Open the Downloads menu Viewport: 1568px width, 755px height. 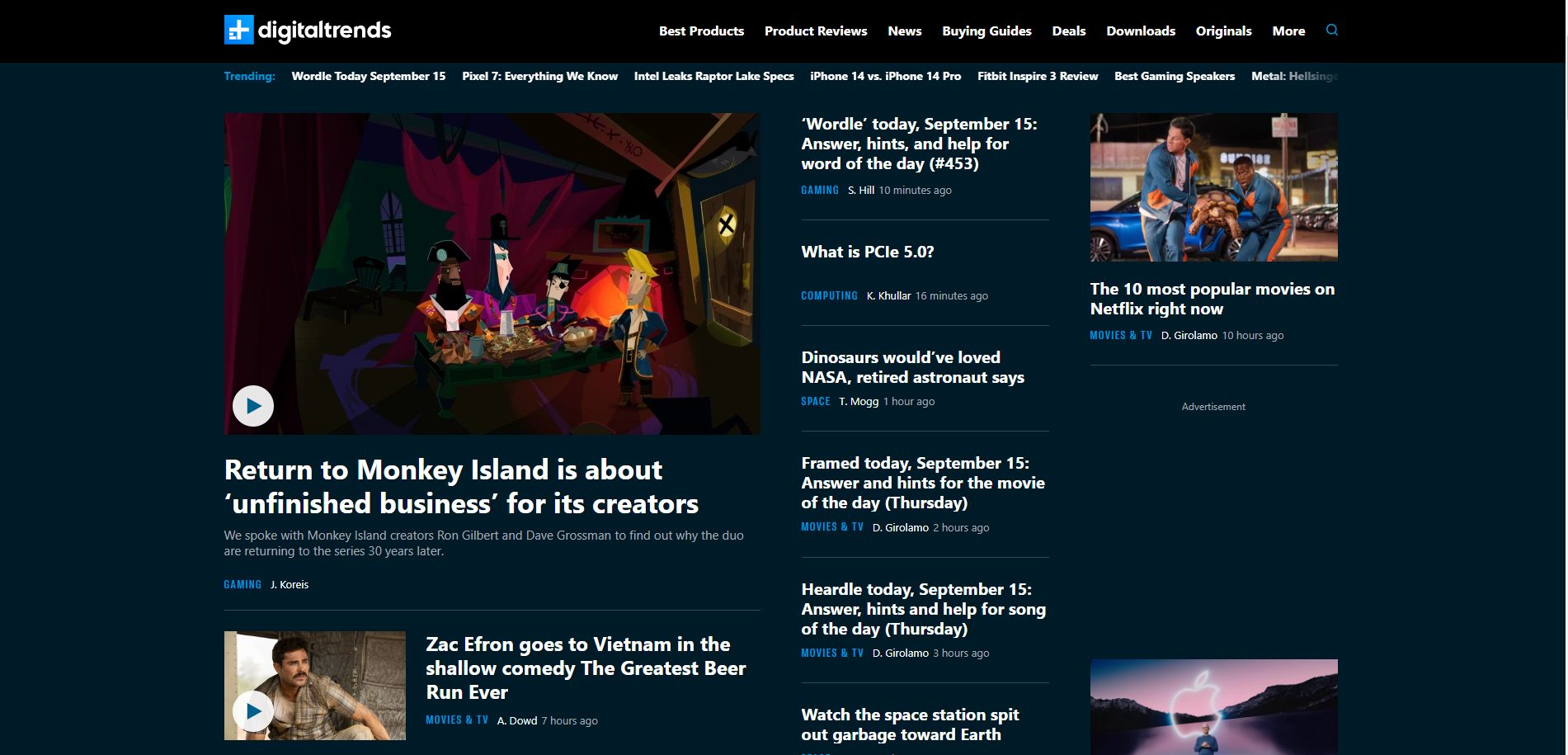pyautogui.click(x=1141, y=31)
